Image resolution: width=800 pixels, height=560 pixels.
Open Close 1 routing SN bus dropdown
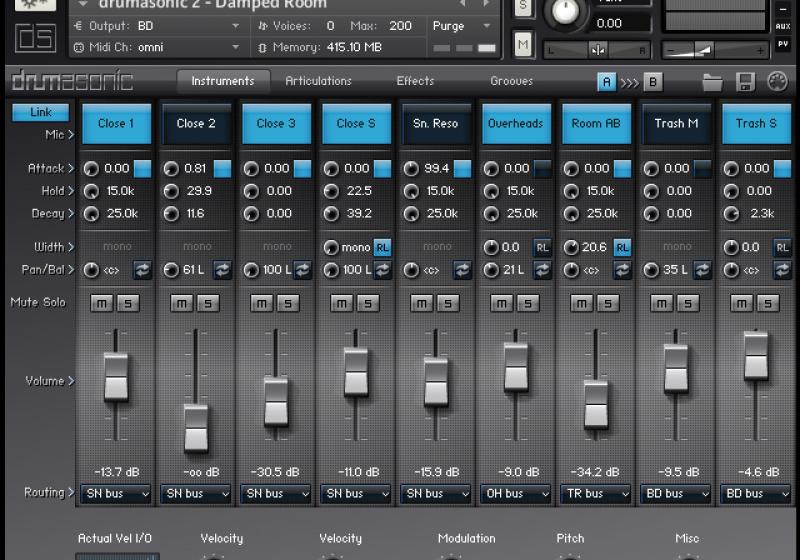point(116,493)
